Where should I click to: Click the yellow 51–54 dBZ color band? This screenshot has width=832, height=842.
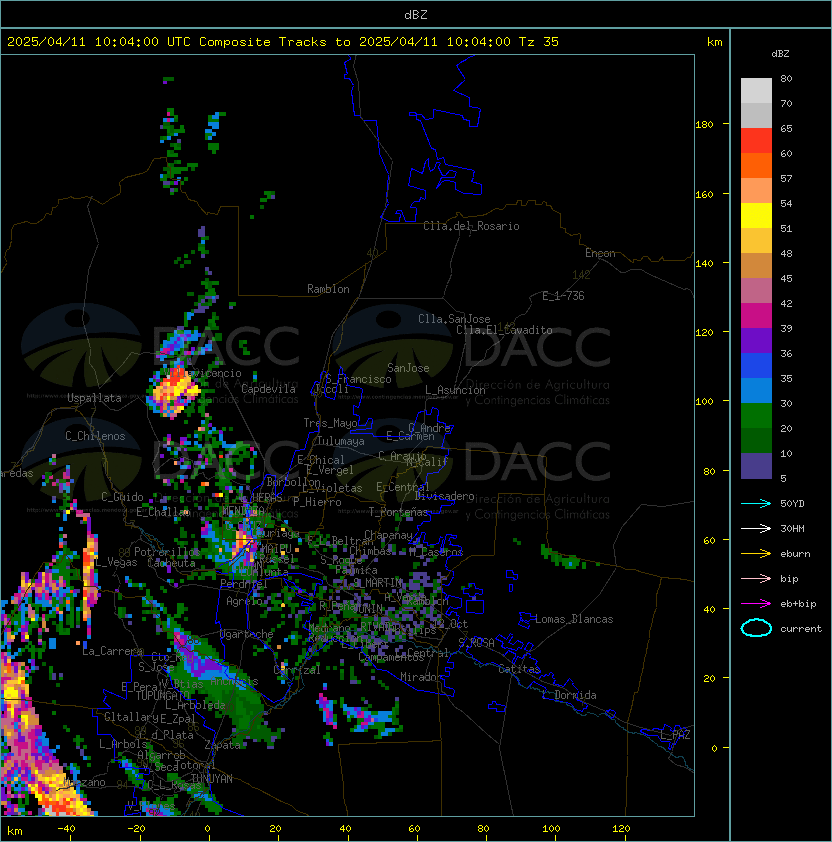[756, 215]
